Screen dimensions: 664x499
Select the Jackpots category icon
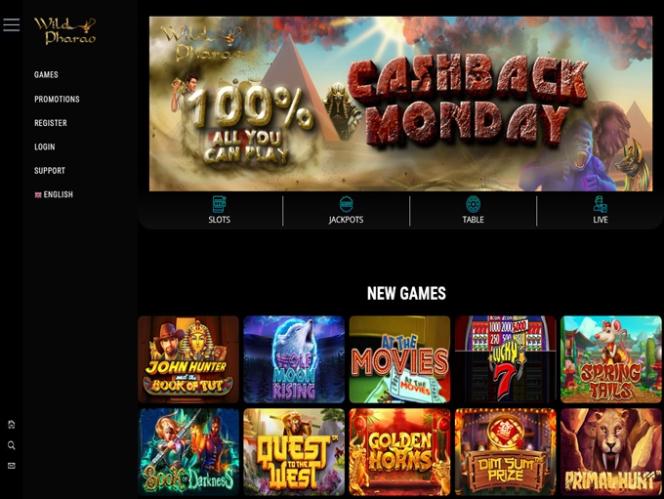click(346, 205)
